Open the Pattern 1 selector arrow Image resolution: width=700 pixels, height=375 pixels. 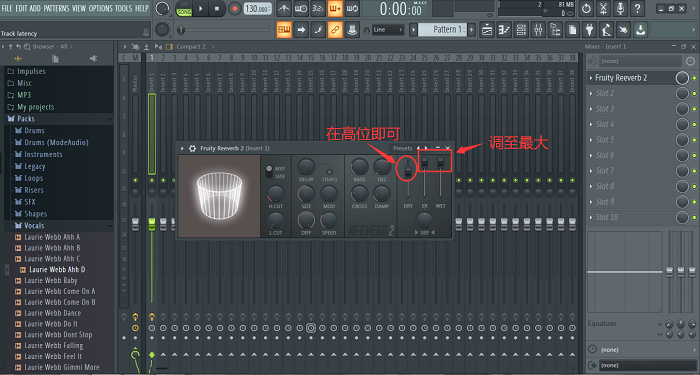(x=413, y=30)
